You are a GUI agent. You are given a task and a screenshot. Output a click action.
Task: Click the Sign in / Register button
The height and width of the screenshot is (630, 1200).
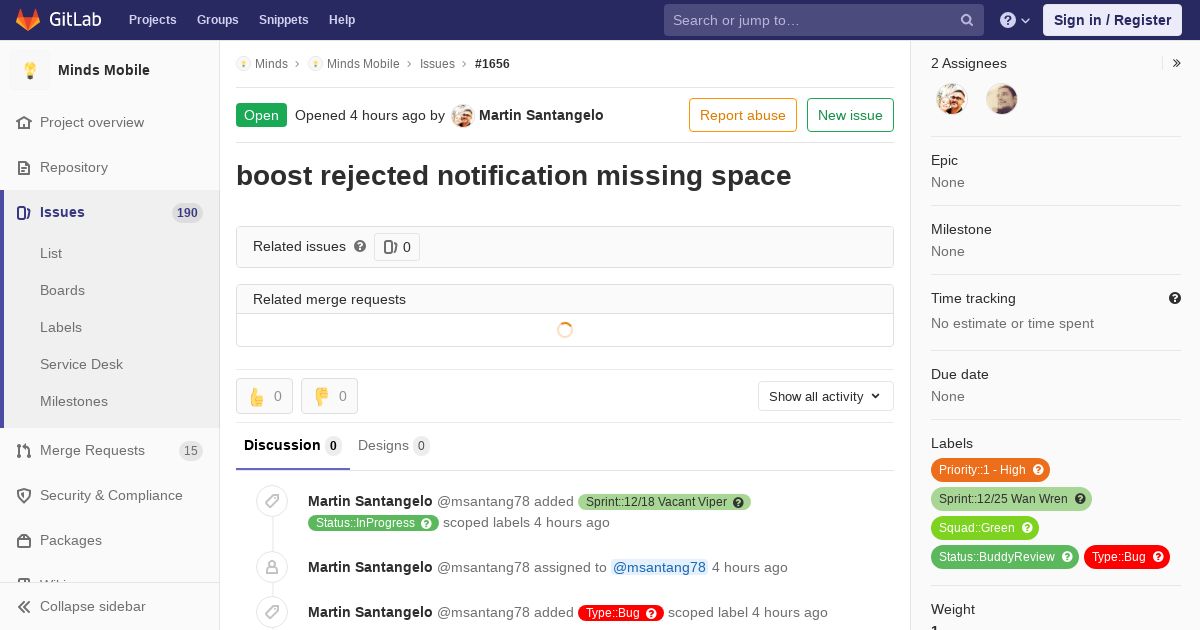[x=1112, y=20]
